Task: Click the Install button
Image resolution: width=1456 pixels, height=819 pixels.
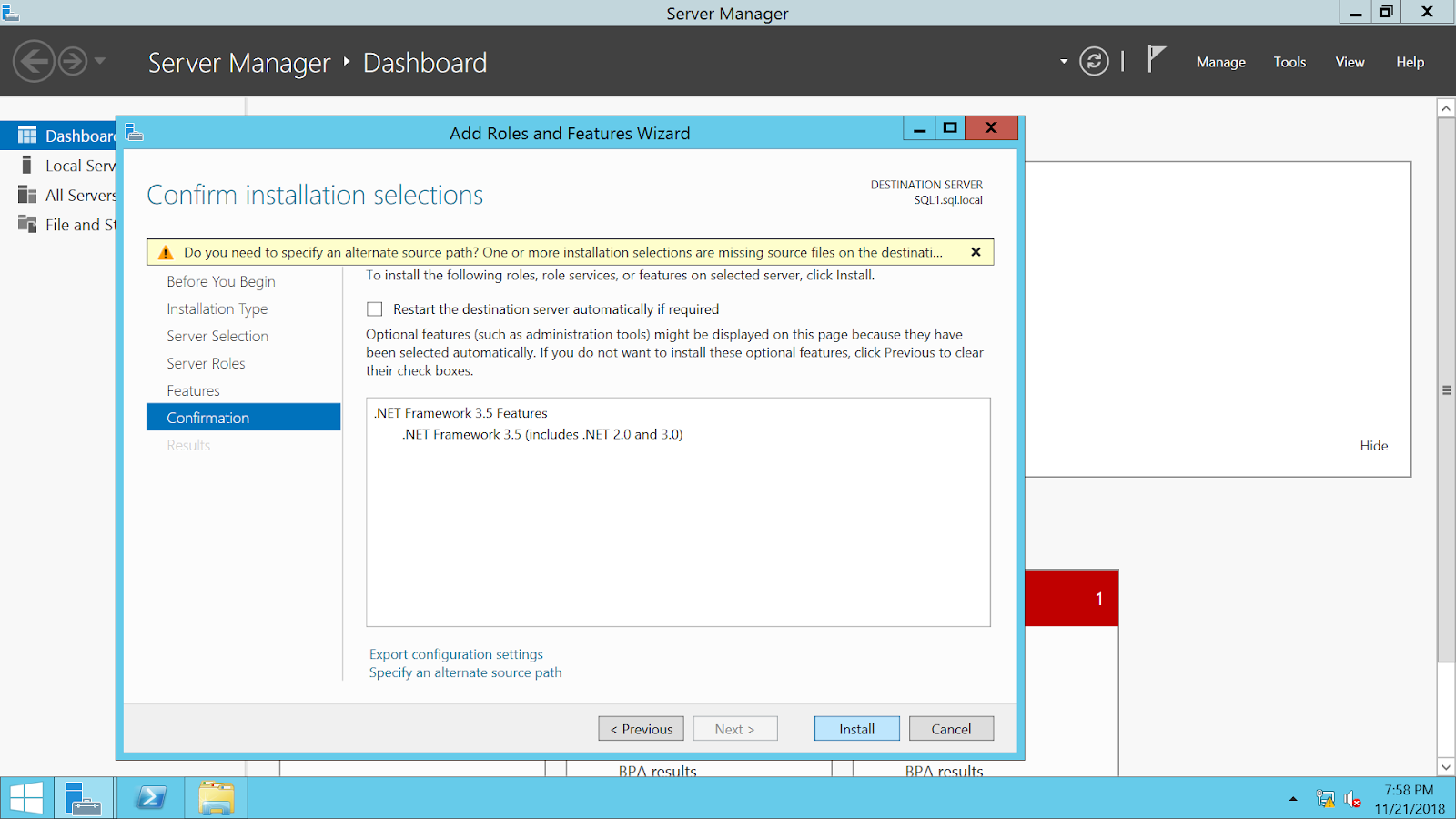Action: click(x=855, y=728)
